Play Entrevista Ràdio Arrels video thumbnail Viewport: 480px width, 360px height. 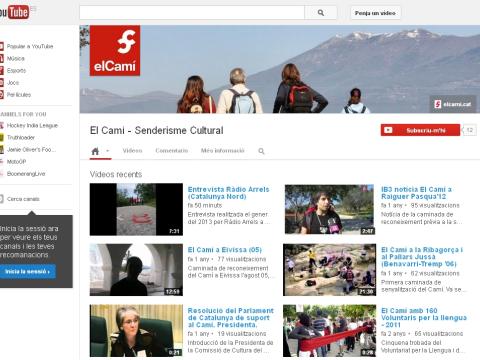pyautogui.click(x=136, y=209)
